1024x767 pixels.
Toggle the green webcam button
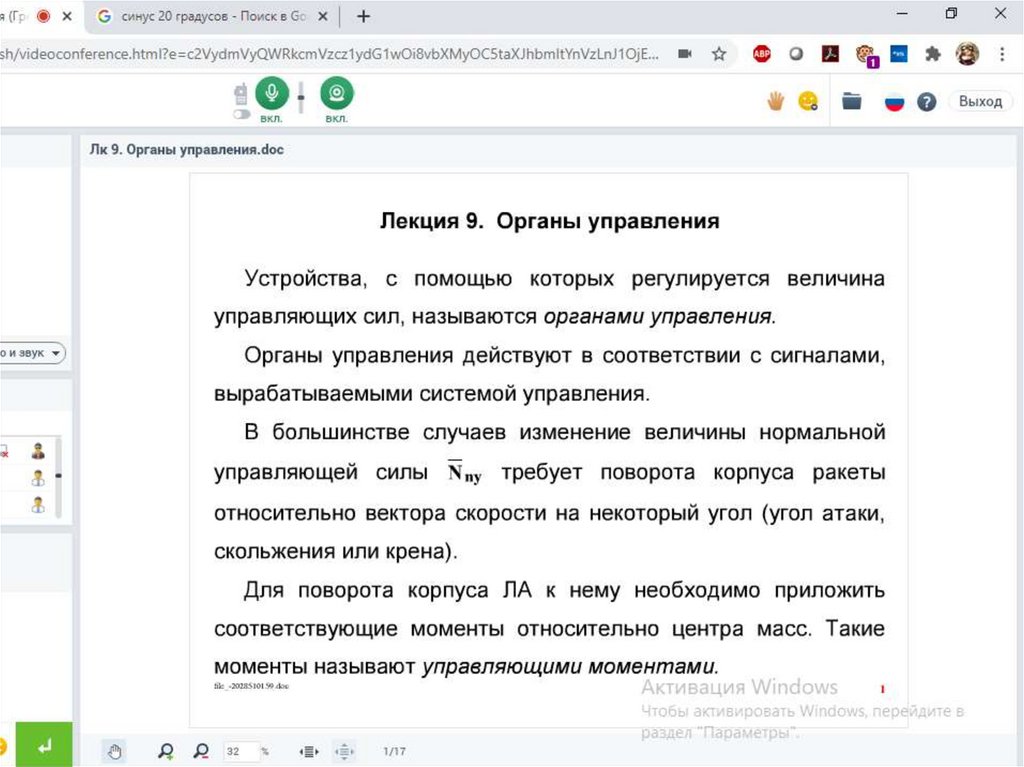(x=336, y=94)
